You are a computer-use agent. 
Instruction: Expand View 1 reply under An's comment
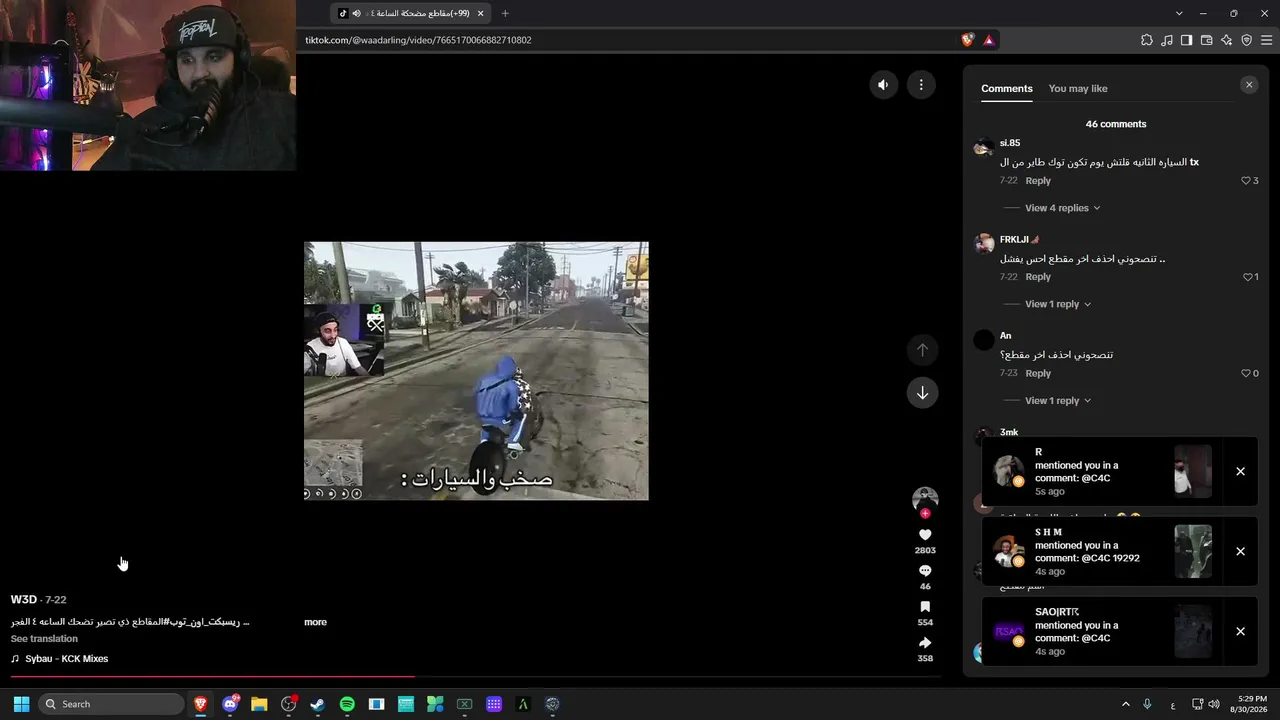click(x=1057, y=401)
